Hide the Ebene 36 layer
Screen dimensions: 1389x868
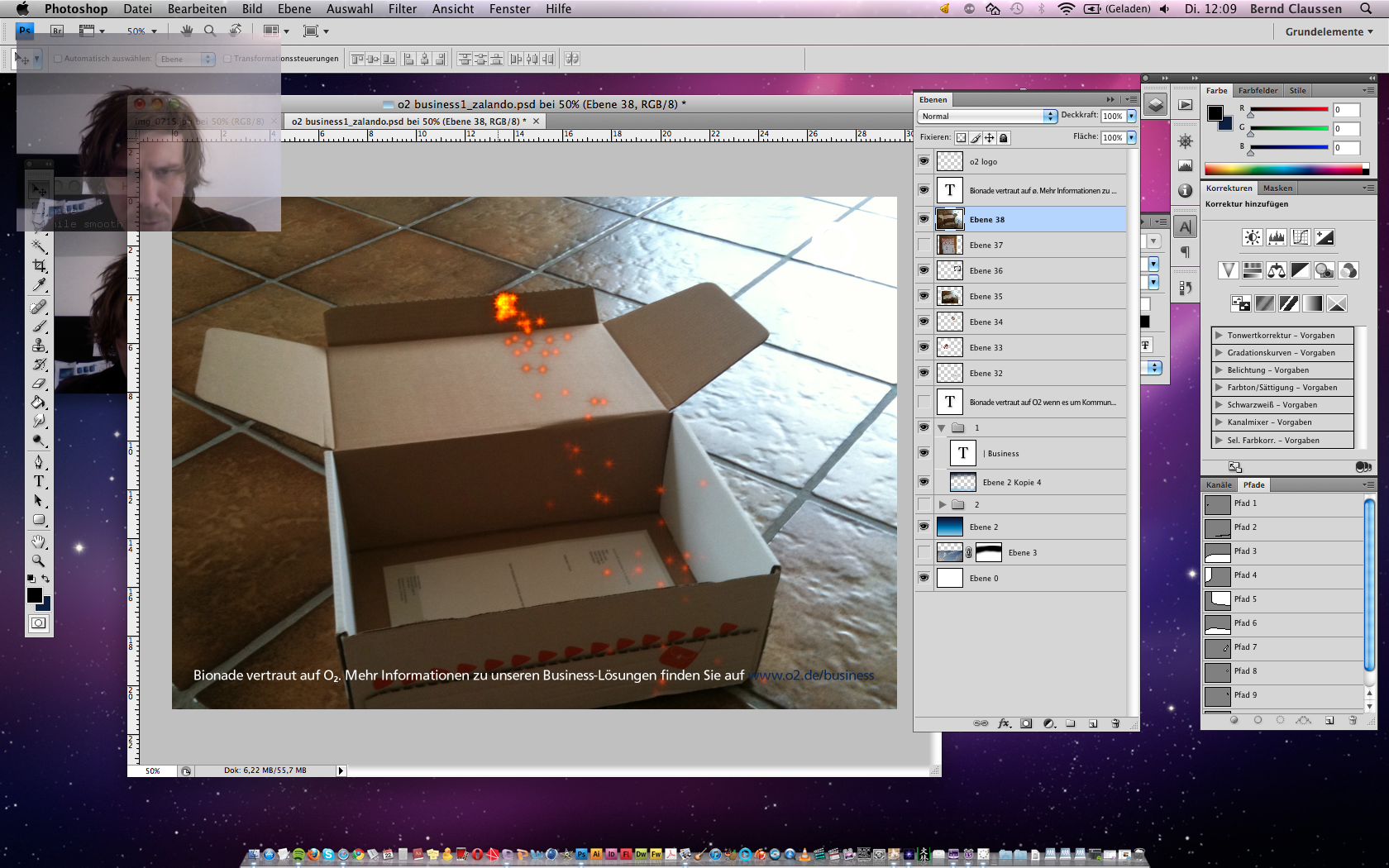pos(924,270)
